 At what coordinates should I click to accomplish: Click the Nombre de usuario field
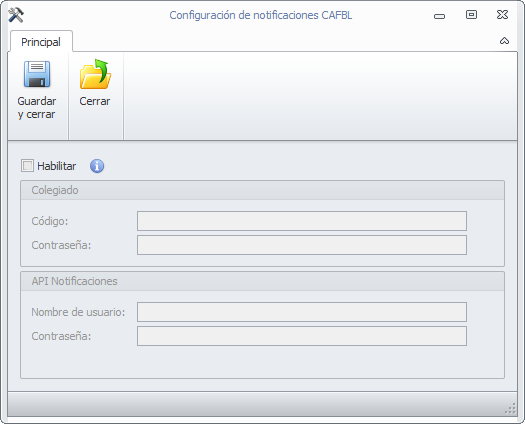(x=302, y=312)
